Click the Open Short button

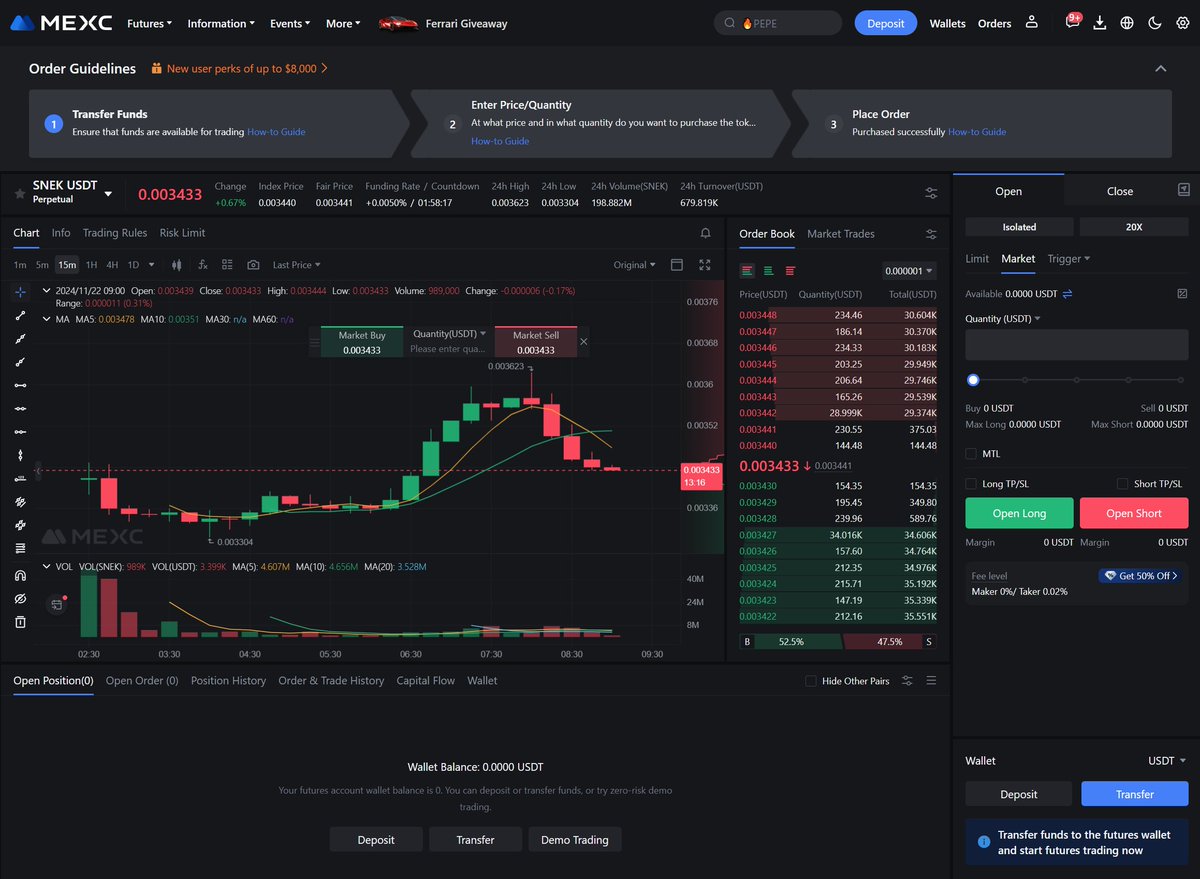[x=1134, y=513]
